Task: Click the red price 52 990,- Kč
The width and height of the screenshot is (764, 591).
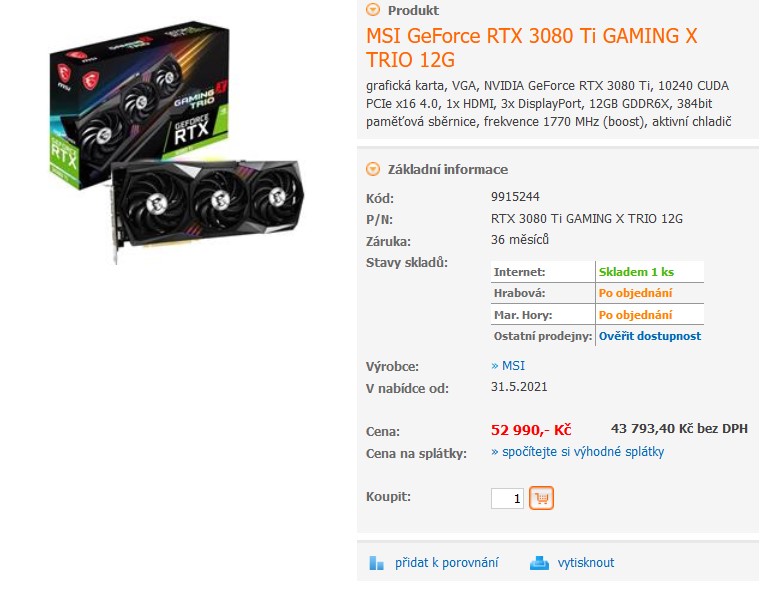Action: (x=531, y=430)
